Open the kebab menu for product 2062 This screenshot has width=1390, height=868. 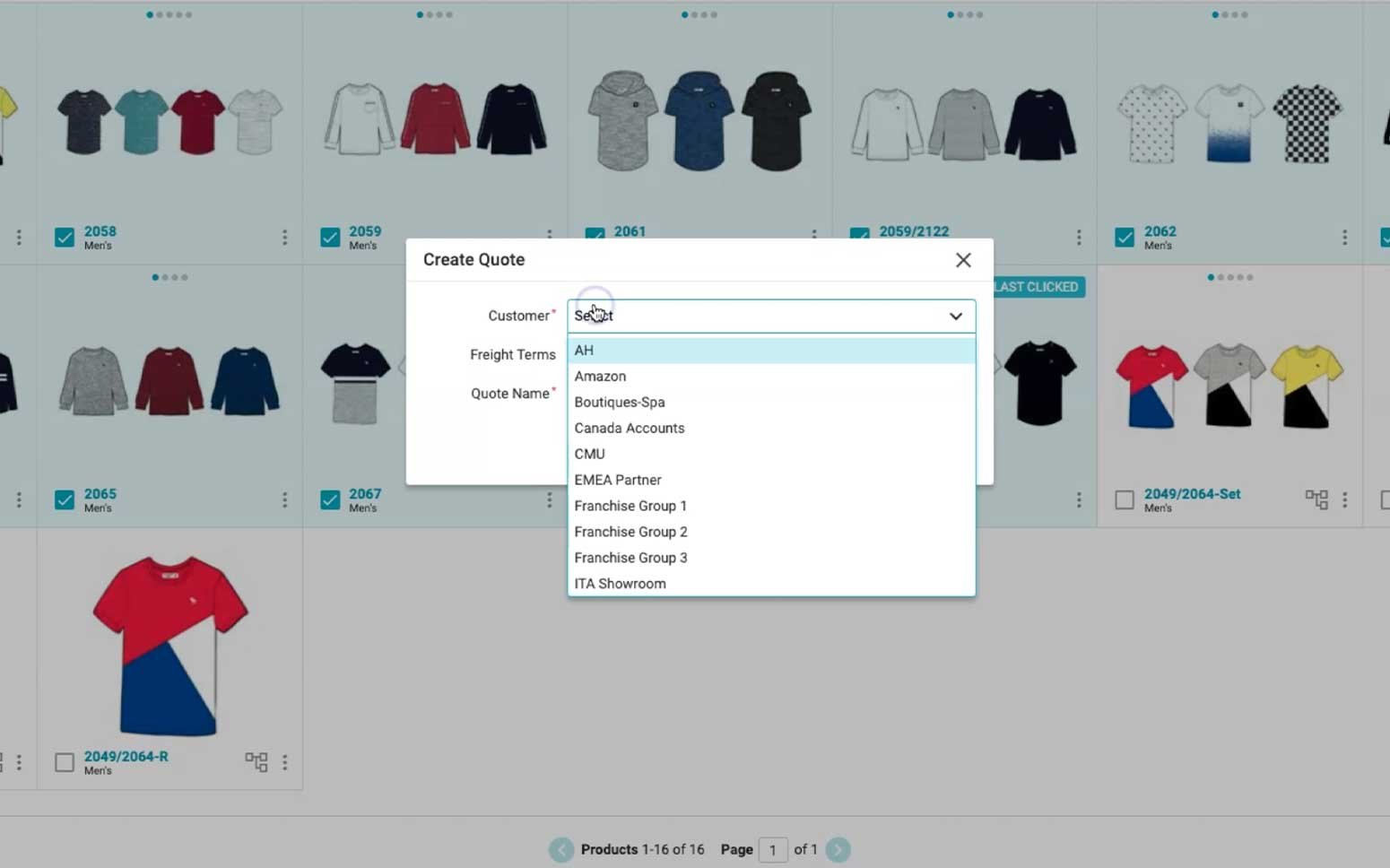[x=1344, y=237]
